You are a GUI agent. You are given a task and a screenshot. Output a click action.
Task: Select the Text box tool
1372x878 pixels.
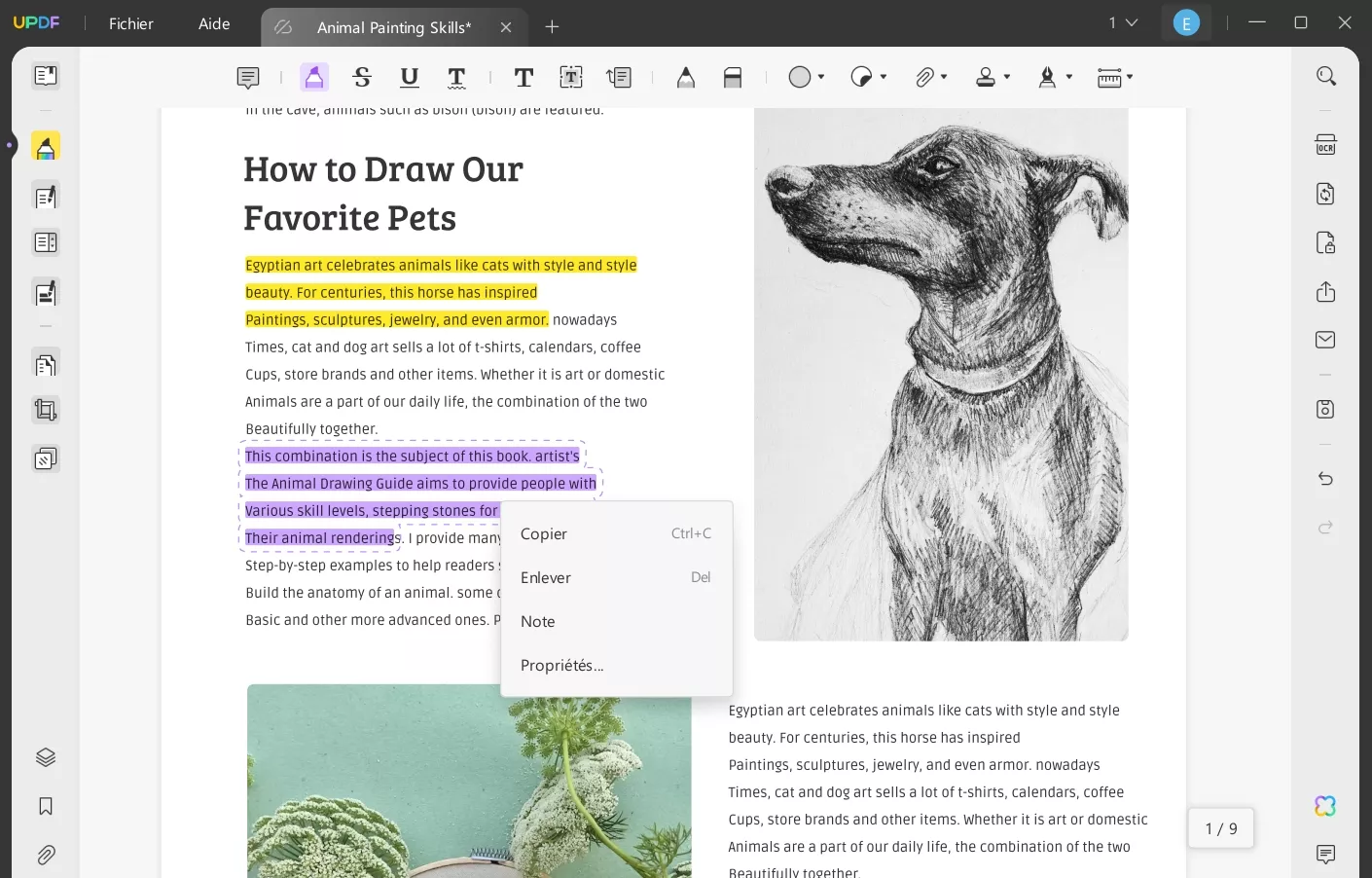pos(571,77)
